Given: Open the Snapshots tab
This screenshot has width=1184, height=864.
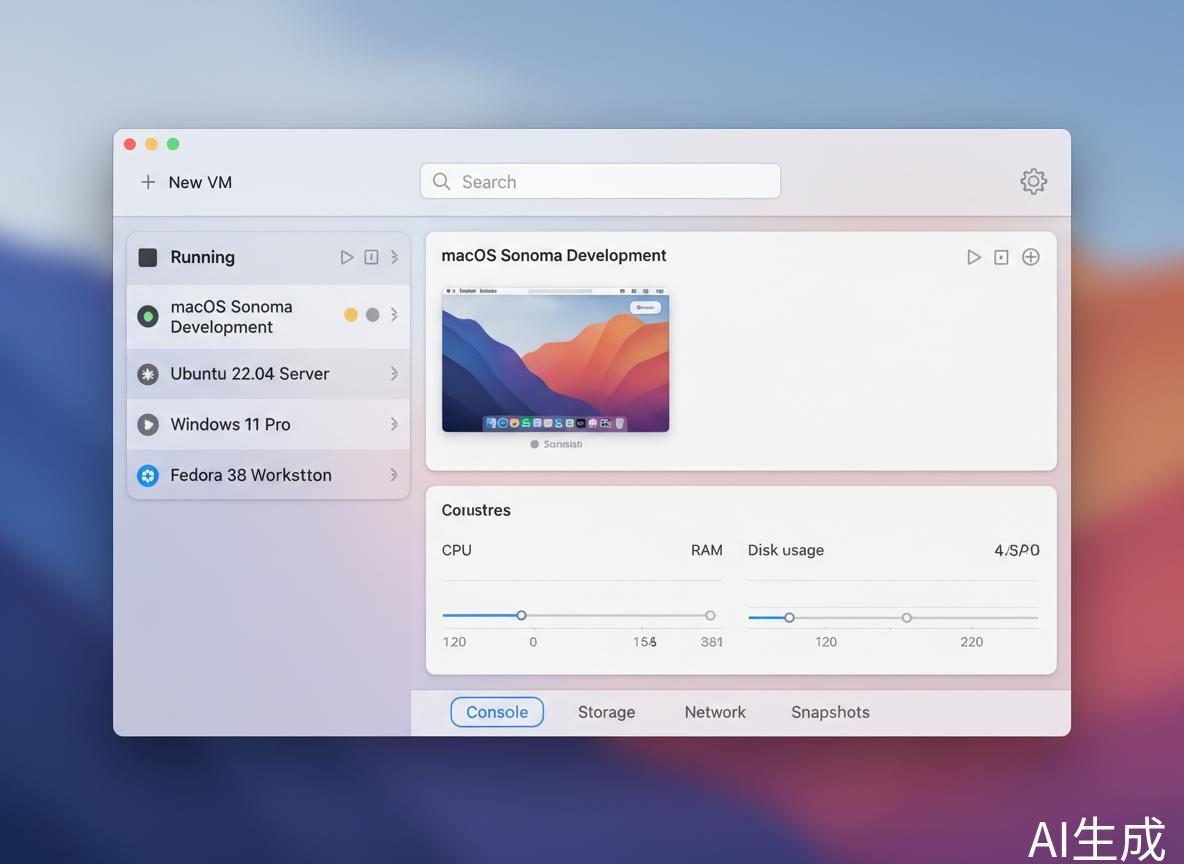Looking at the screenshot, I should tap(830, 712).
